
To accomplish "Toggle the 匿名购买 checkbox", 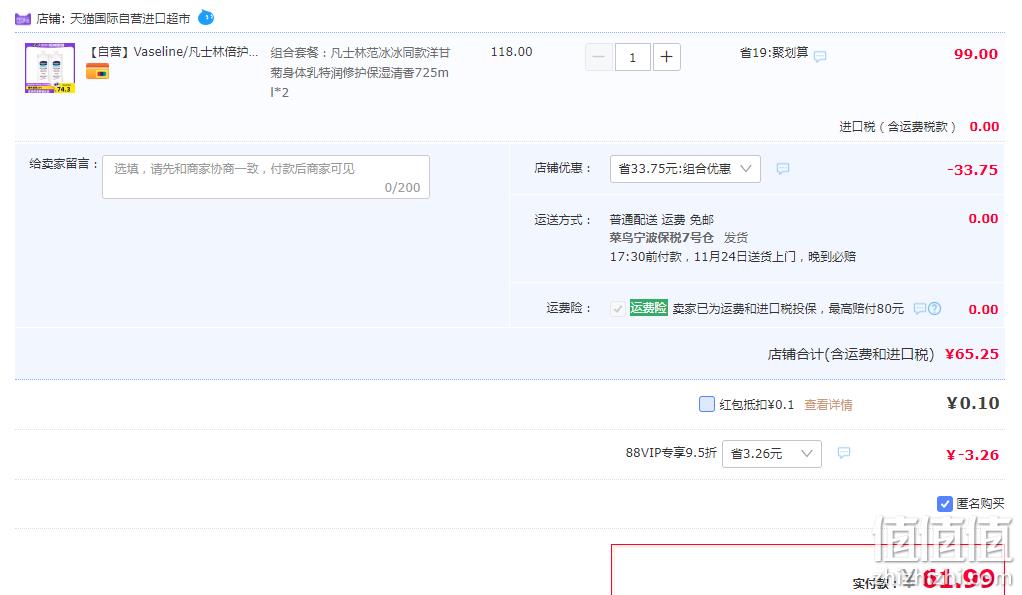I will click(x=944, y=504).
